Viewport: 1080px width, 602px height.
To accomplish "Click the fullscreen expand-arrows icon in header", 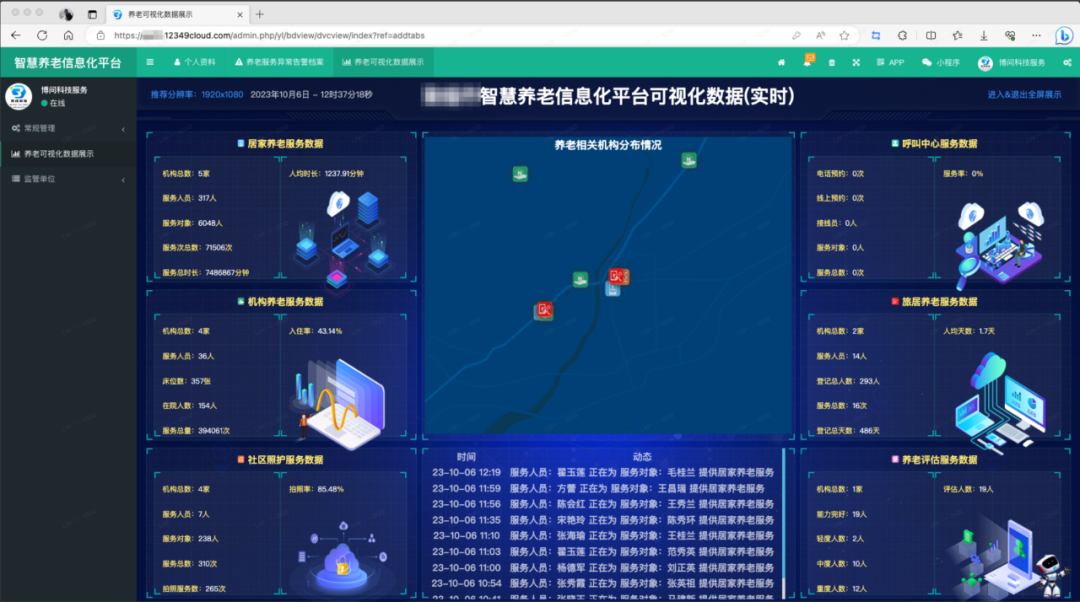I will pos(856,62).
